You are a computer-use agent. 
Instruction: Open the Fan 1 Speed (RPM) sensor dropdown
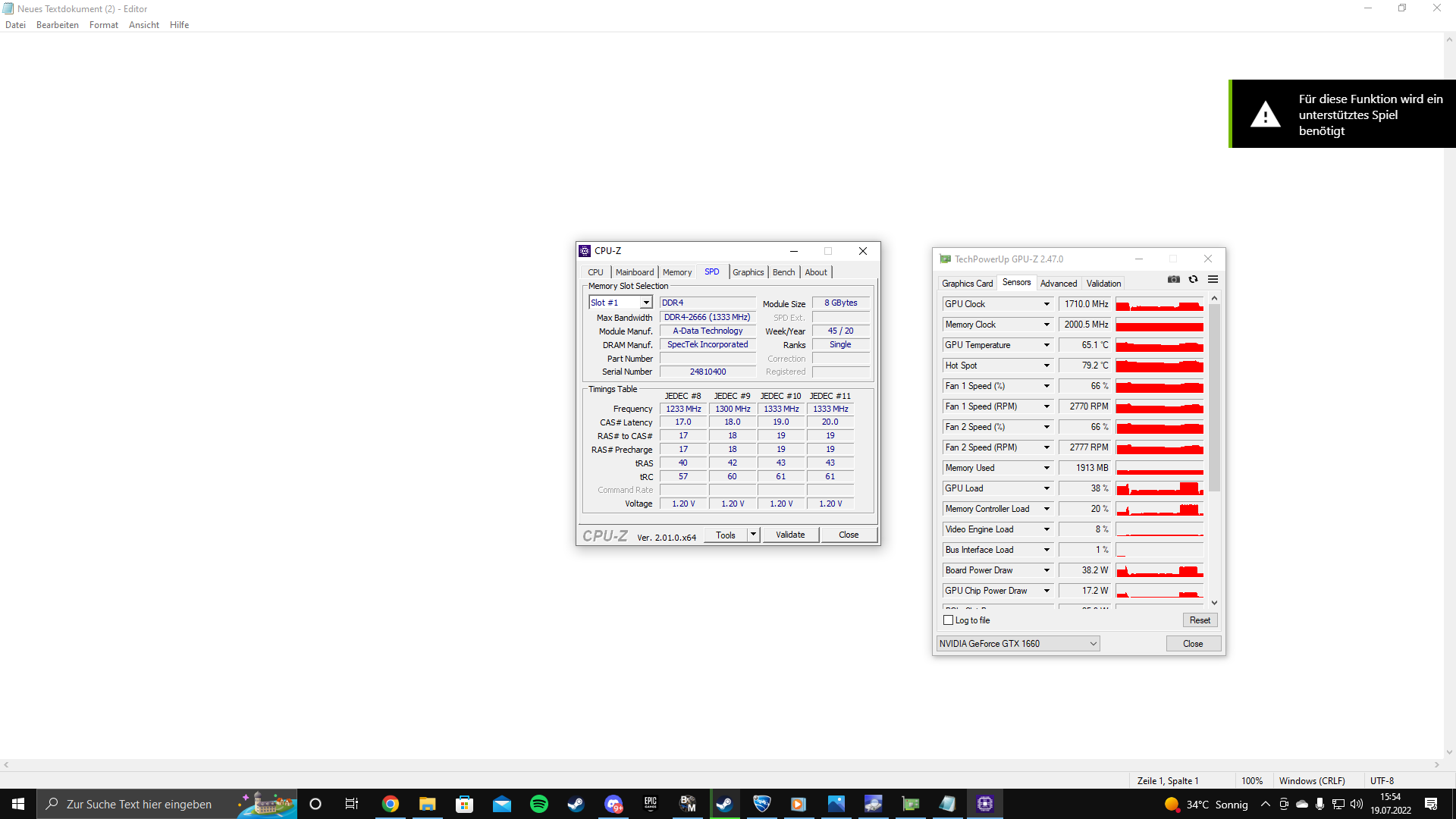[1046, 406]
